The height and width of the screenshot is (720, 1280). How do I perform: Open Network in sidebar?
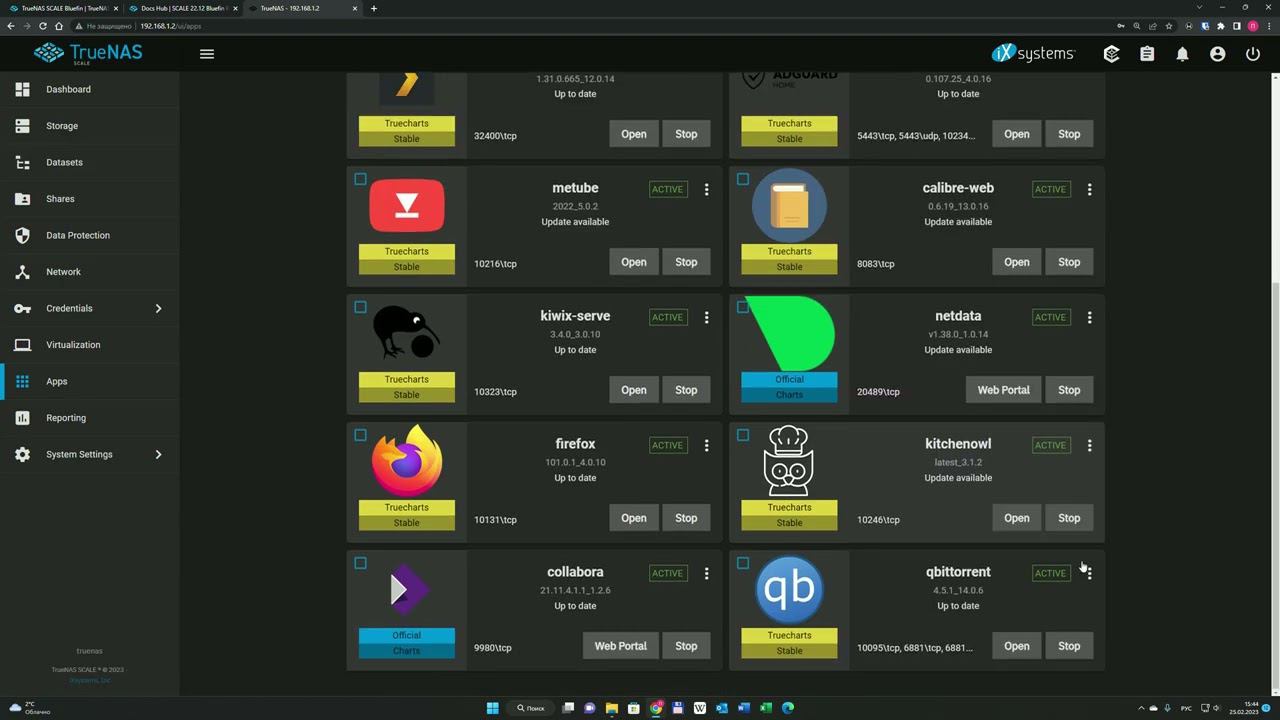pos(89,272)
